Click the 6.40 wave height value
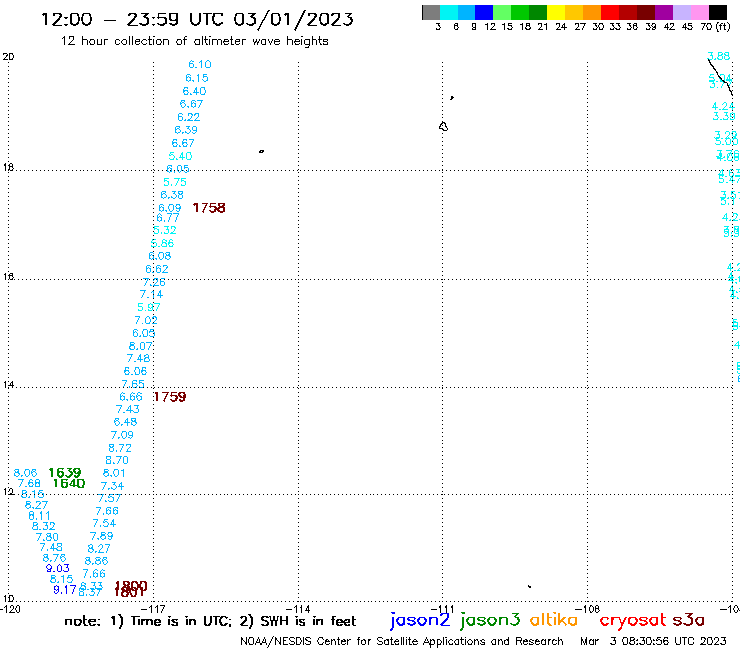Image resolution: width=740 pixels, height=650 pixels. tap(194, 91)
